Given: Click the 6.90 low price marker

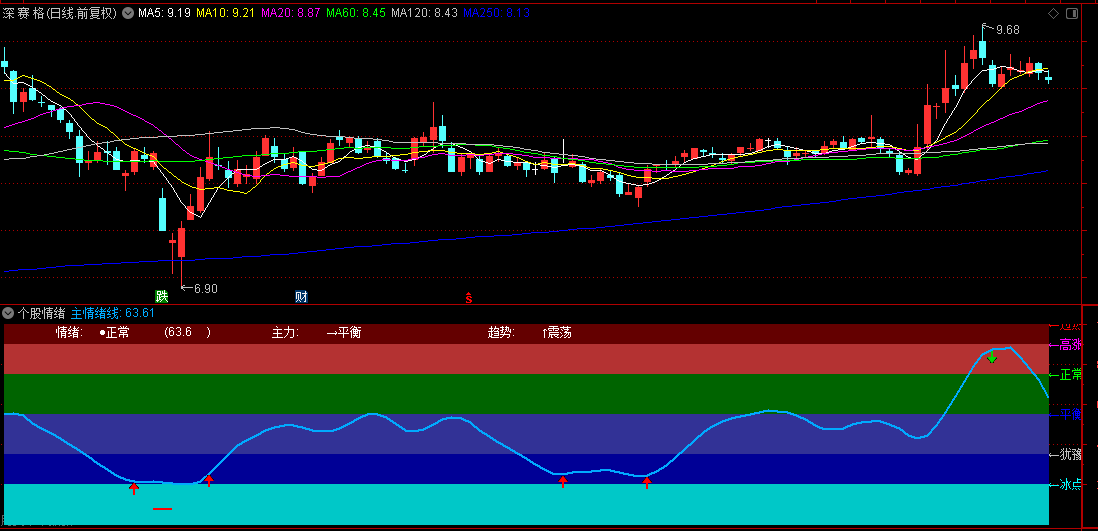Looking at the screenshot, I should click(x=203, y=288).
